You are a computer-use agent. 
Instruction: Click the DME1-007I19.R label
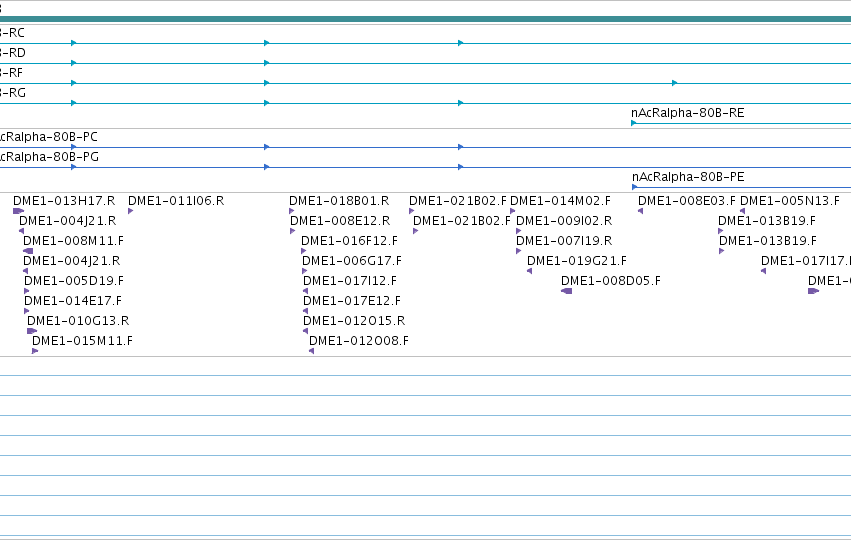pos(564,241)
